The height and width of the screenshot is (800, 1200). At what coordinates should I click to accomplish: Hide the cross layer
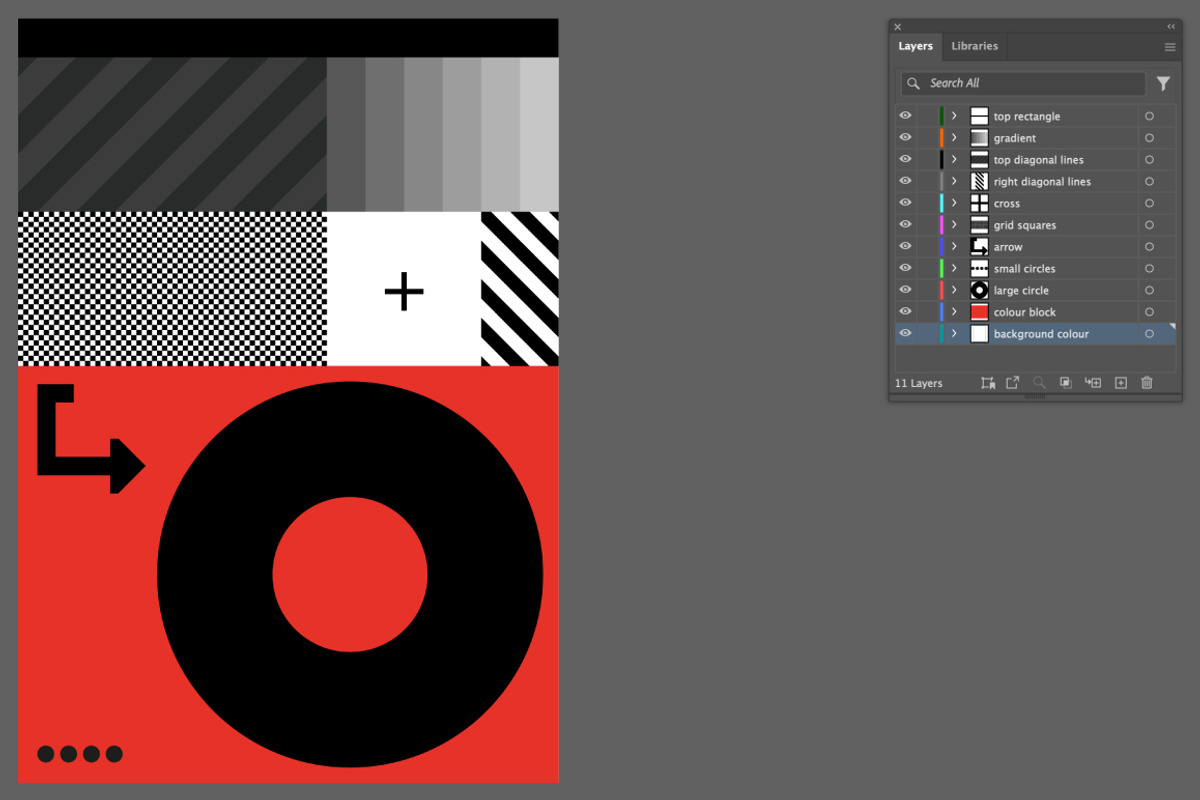(906, 203)
